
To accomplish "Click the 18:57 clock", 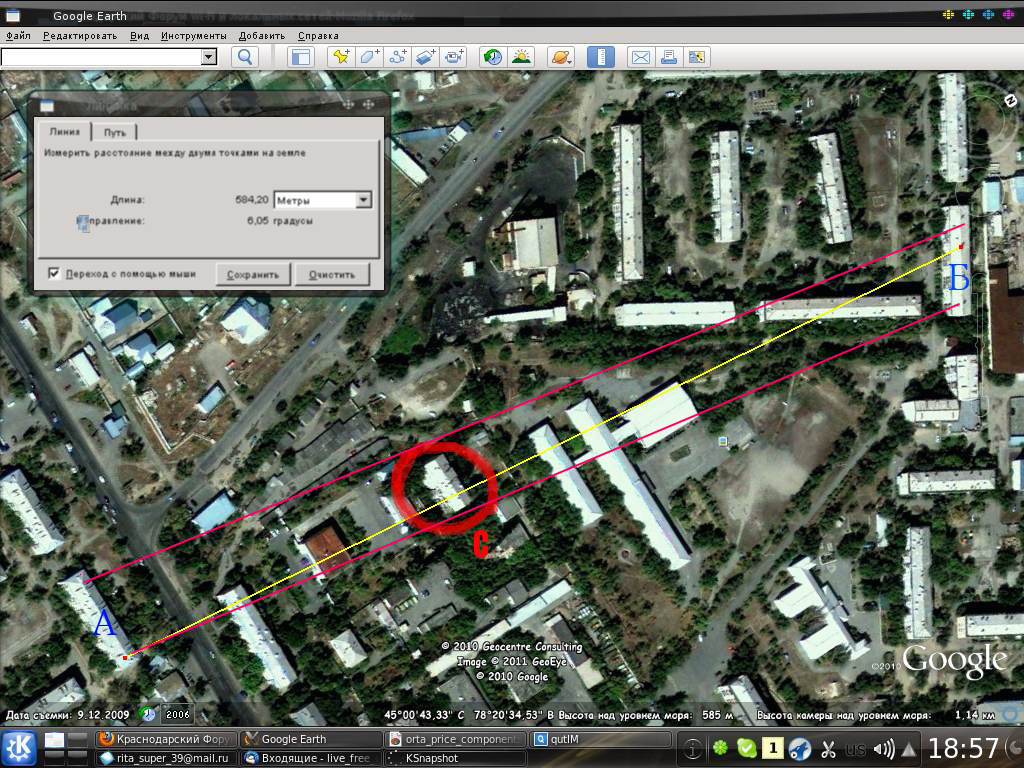I will (963, 748).
